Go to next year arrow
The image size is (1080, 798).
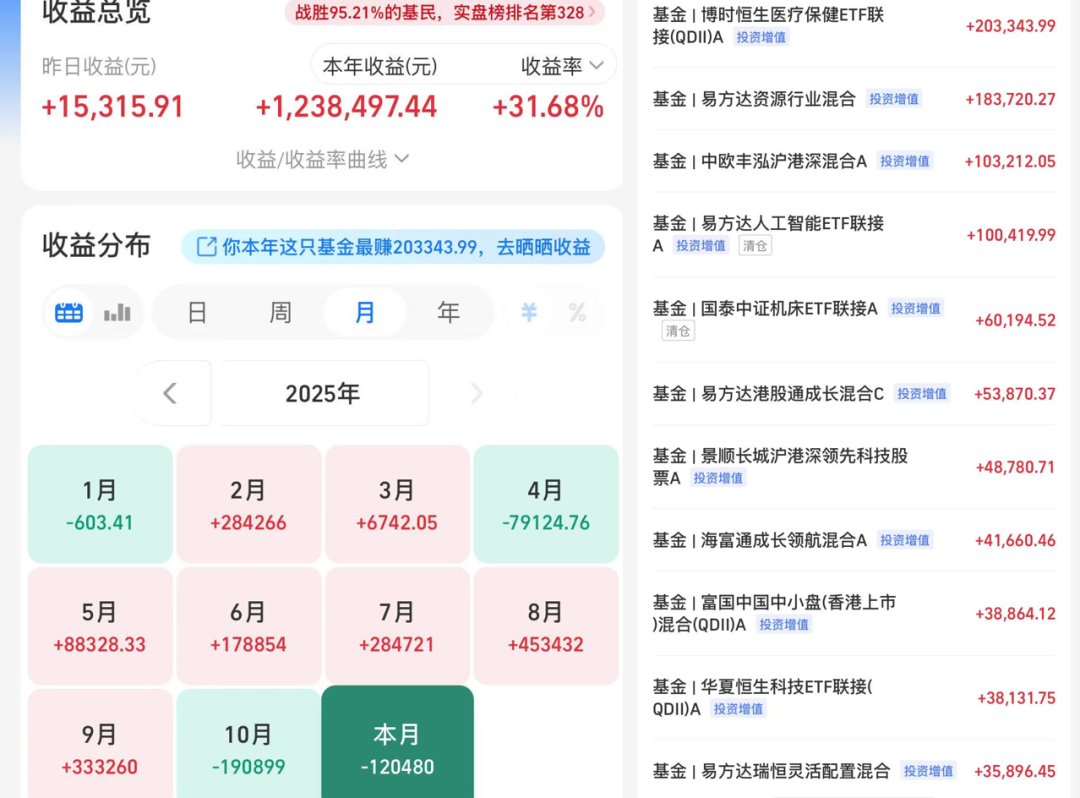(476, 394)
